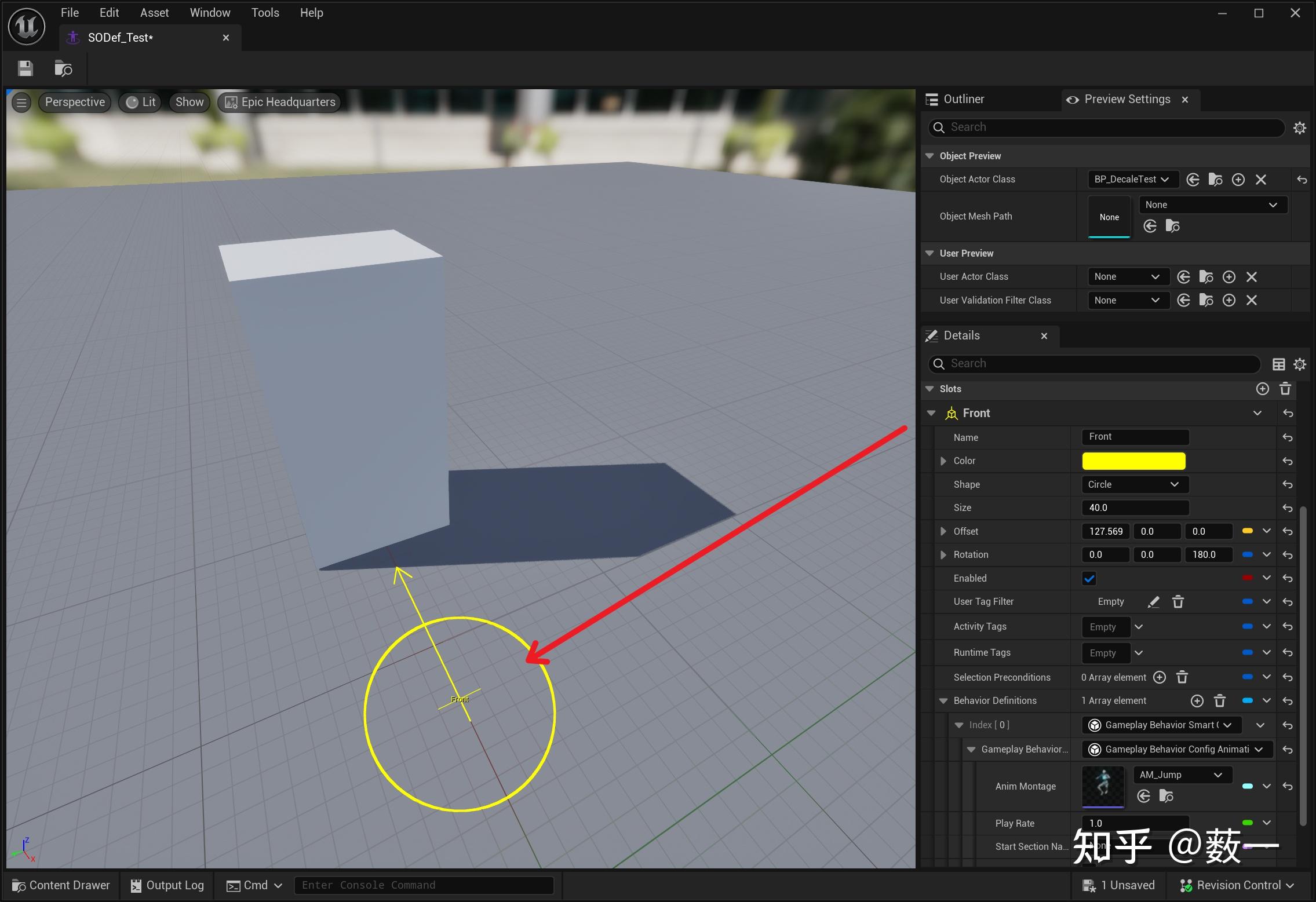Switch to the Outliner tab

tap(963, 99)
